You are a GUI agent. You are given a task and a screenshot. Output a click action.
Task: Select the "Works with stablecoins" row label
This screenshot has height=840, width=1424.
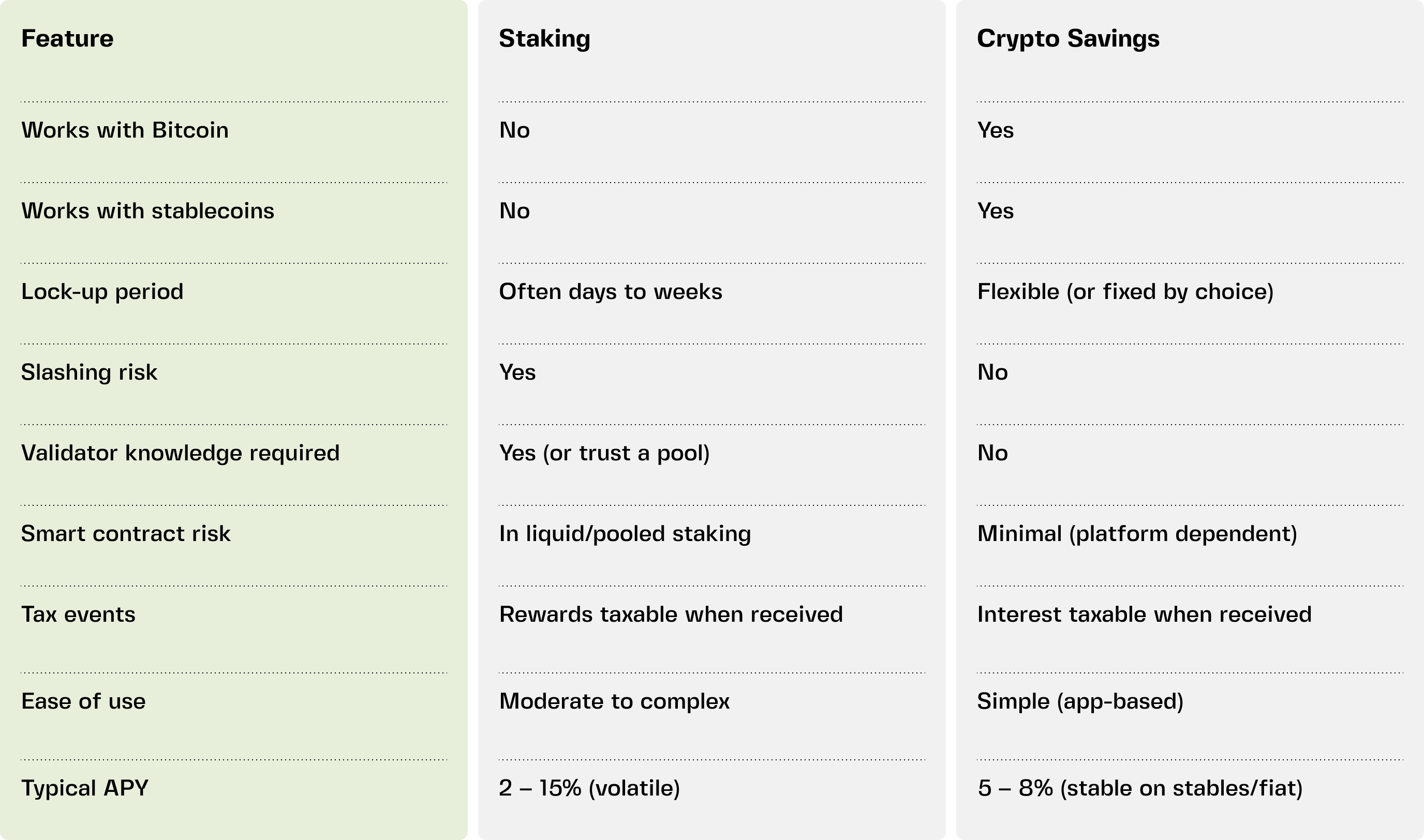point(147,211)
